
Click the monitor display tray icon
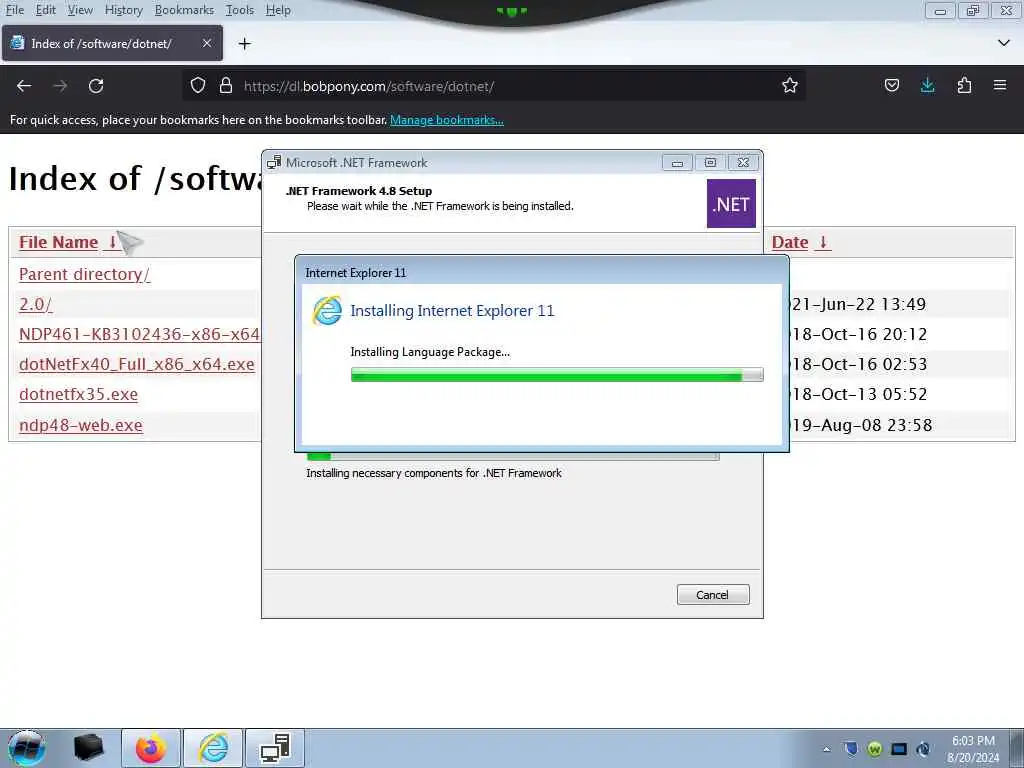(899, 749)
